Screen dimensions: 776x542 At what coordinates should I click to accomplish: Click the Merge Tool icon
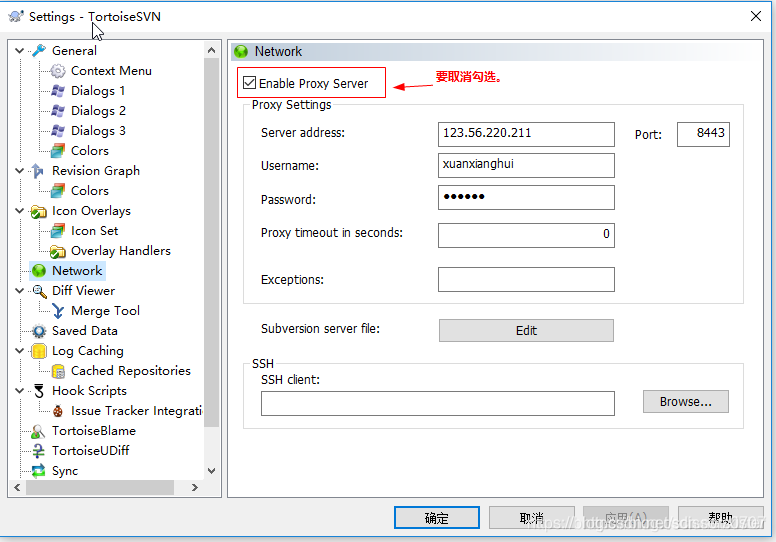coord(58,311)
